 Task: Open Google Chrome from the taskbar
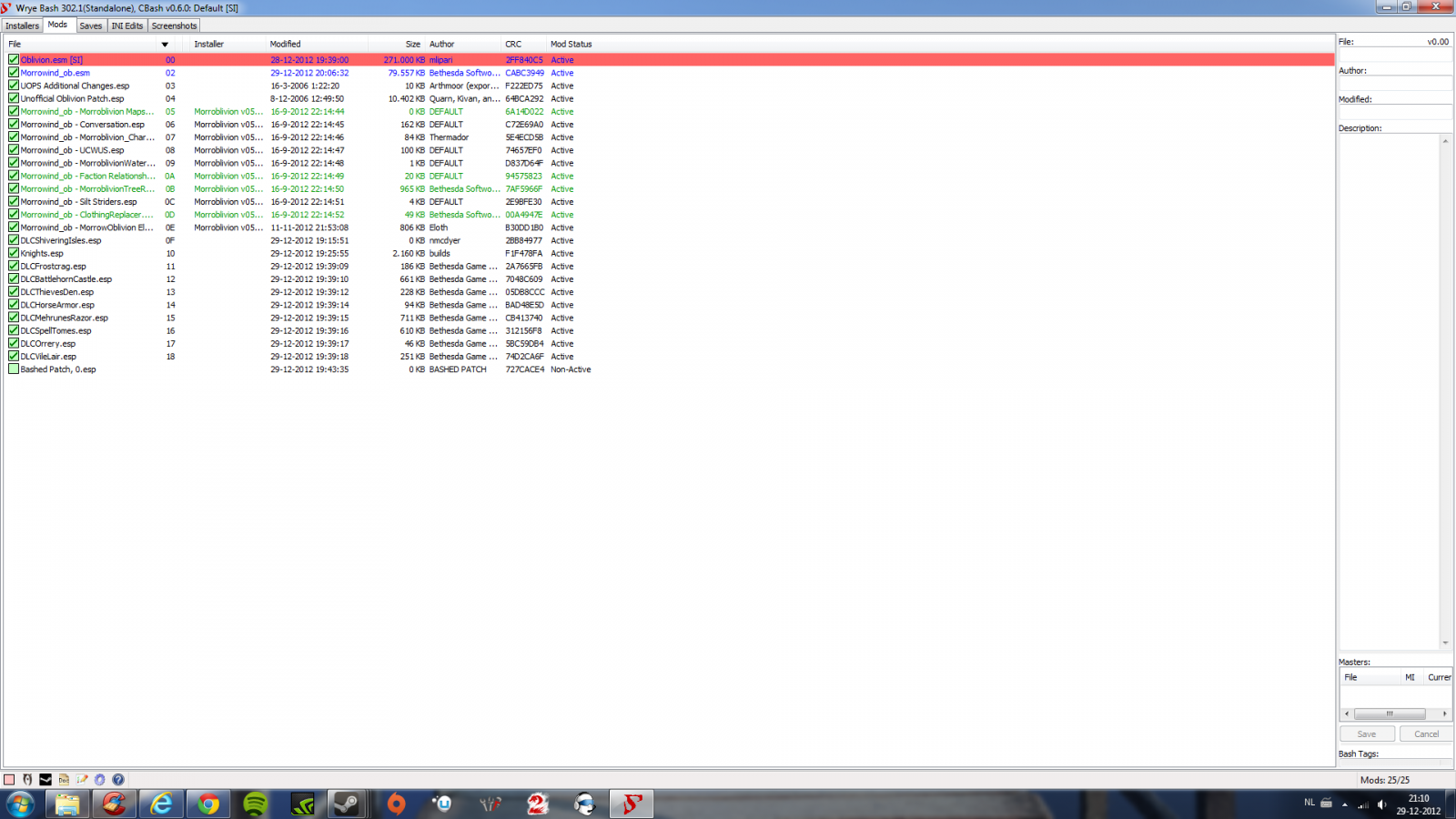(x=209, y=804)
